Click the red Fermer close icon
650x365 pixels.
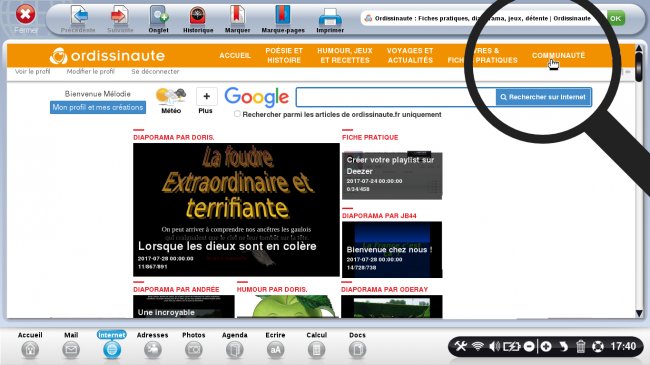click(25, 14)
